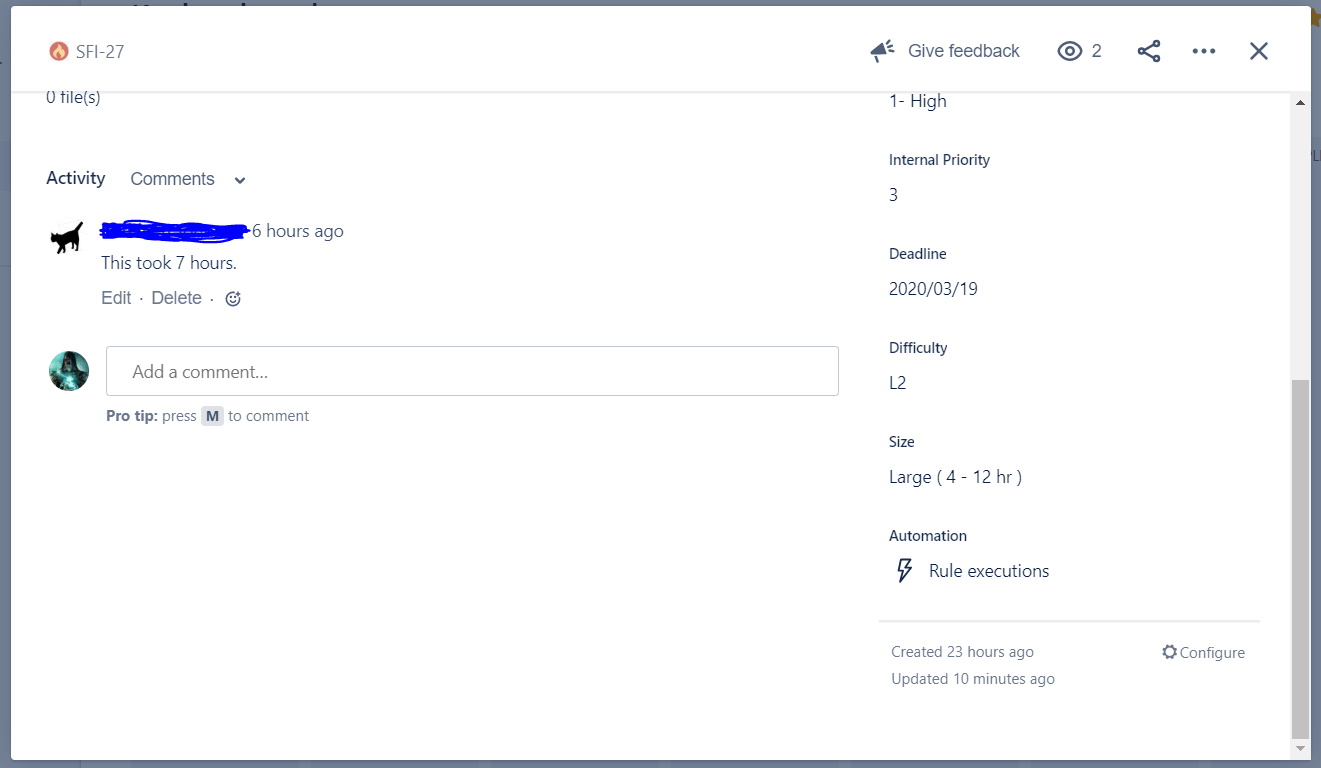Toggle watching with the eye watchers icon

[1069, 50]
